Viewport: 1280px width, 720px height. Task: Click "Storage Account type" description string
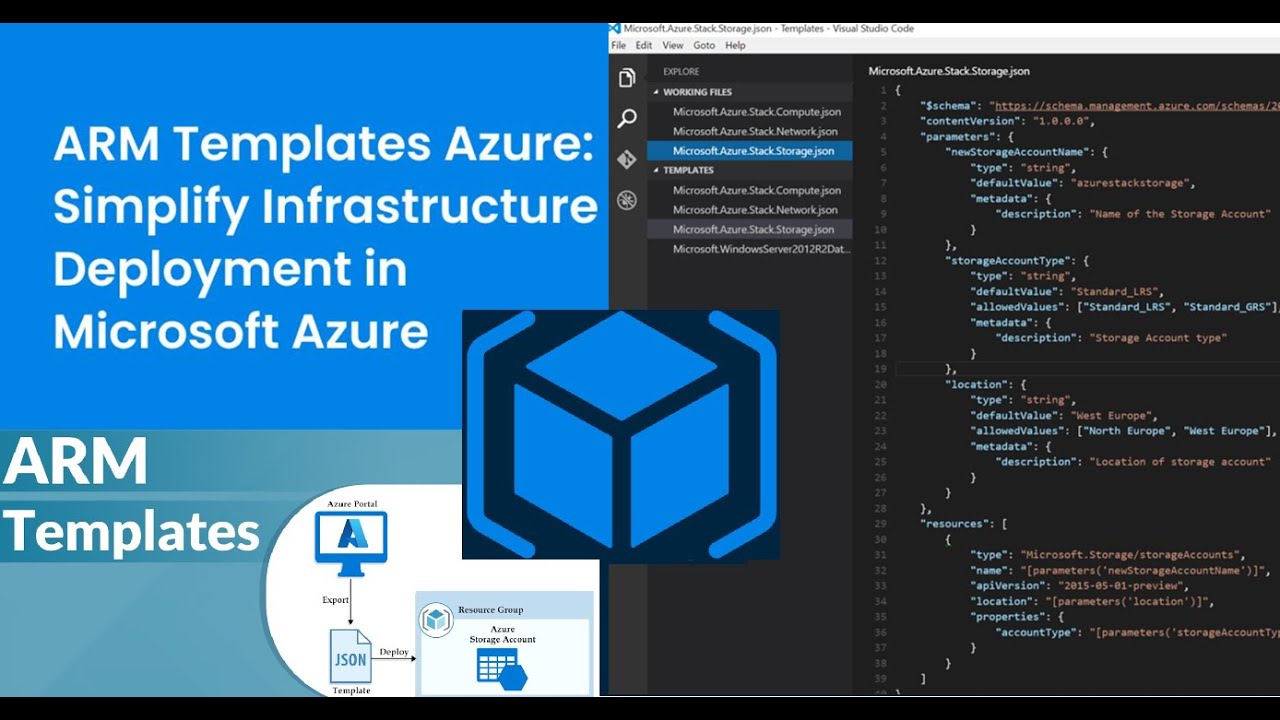coord(1158,338)
